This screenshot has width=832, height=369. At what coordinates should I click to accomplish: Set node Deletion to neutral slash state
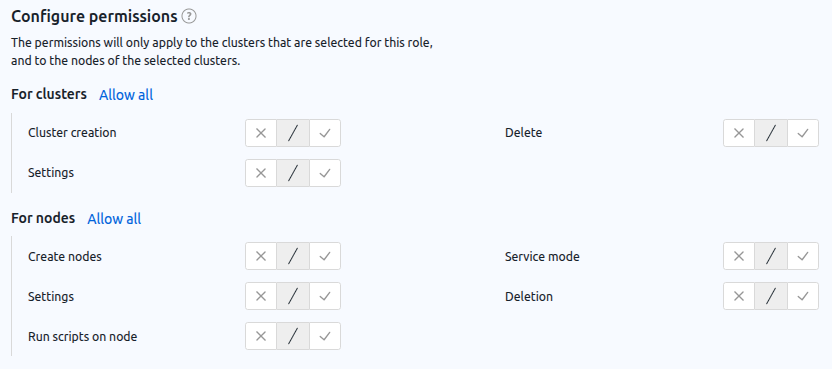[x=771, y=296]
